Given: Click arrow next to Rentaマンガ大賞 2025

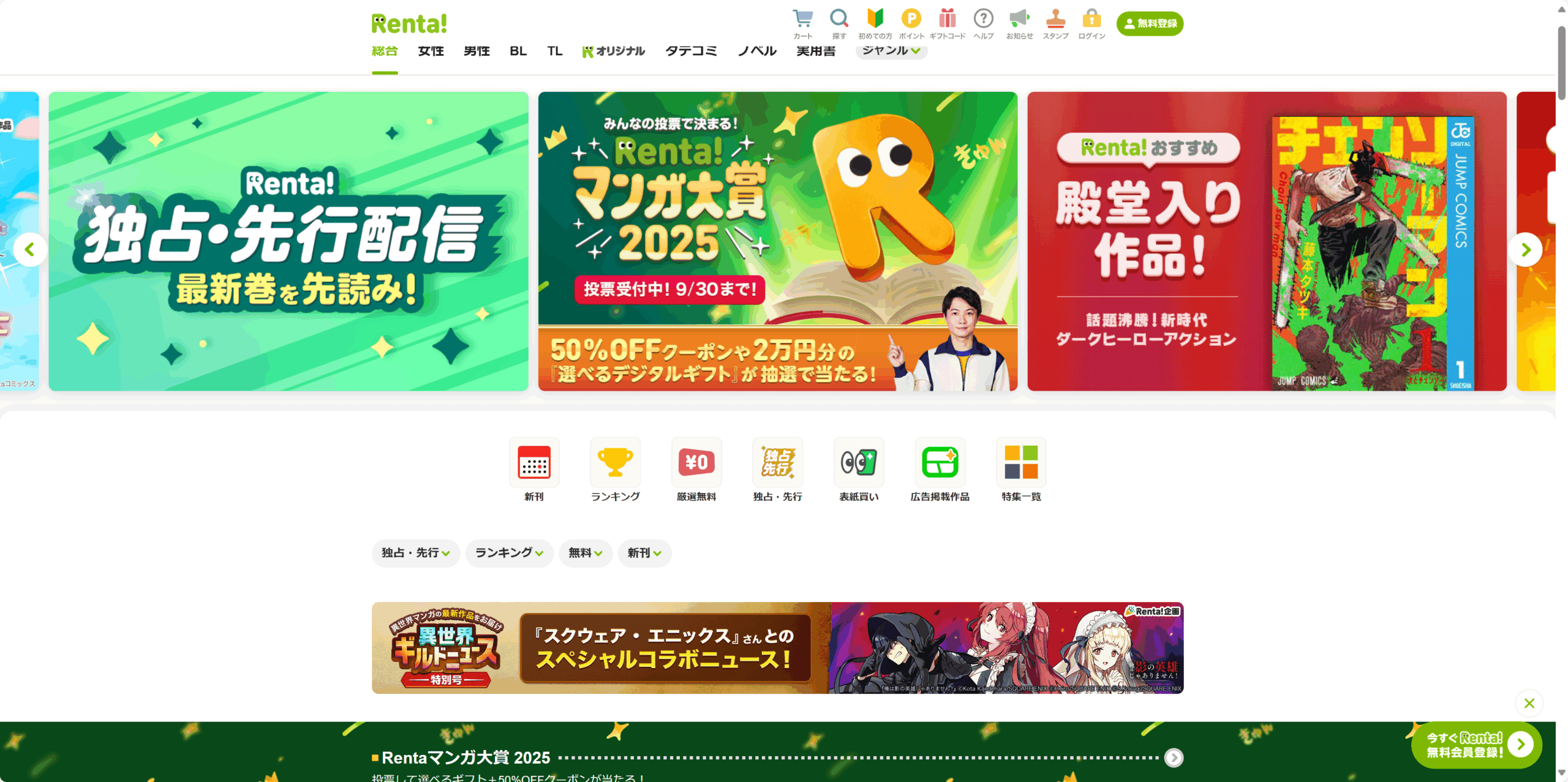Looking at the screenshot, I should coord(1174,758).
